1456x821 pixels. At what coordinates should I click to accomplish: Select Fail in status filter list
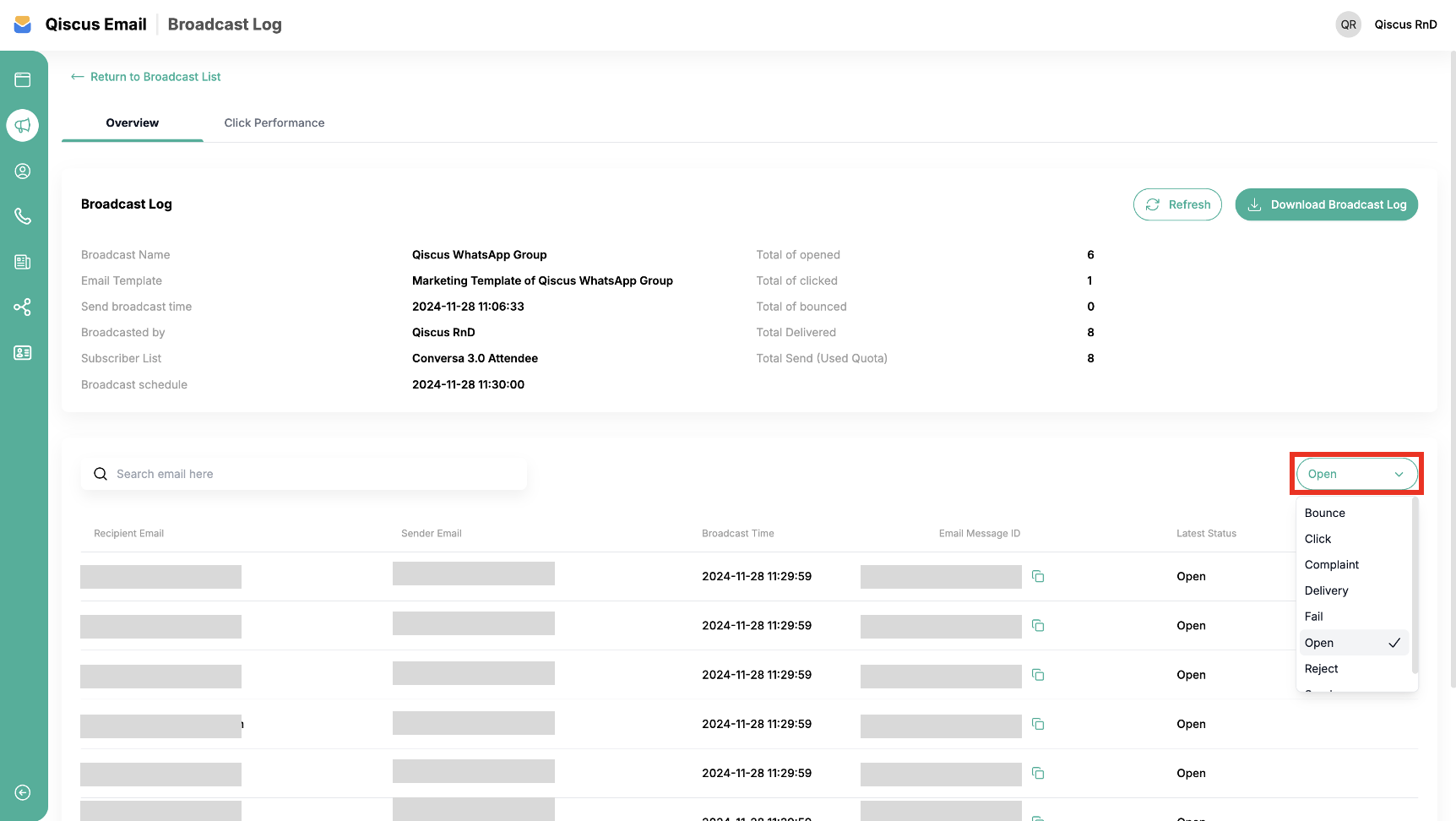click(x=1354, y=617)
